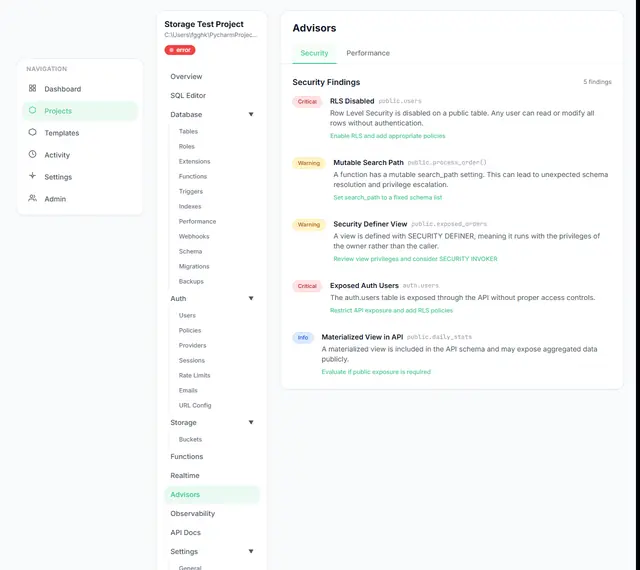This screenshot has height=570, width=640.
Task: Click the Warning badge beside Mutable Search Path
Action: tap(309, 163)
